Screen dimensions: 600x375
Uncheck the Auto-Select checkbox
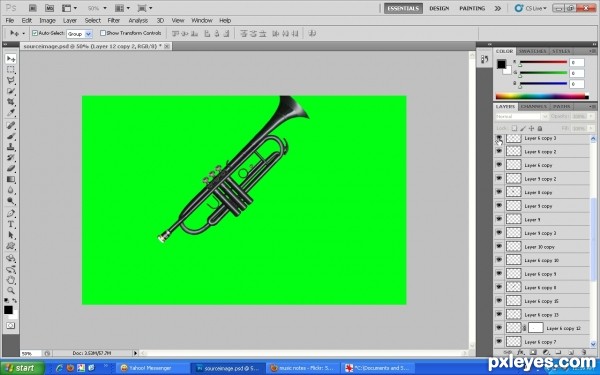[x=35, y=33]
